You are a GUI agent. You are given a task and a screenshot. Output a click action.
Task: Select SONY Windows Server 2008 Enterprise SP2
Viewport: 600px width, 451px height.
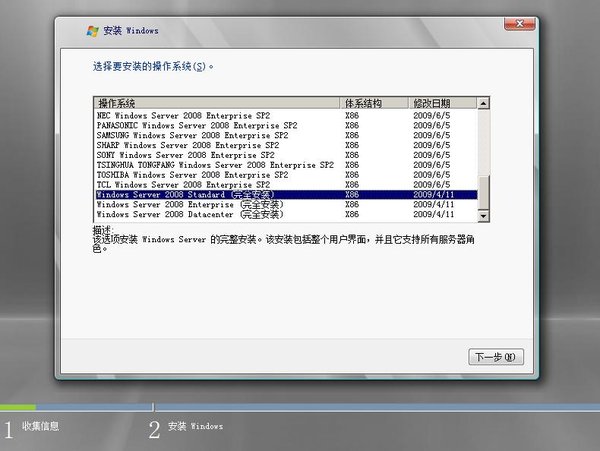286,155
